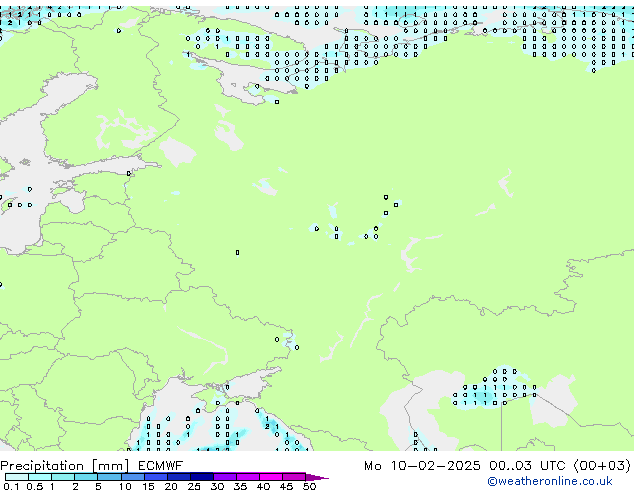Screen dimensions: 634x490
Task: Open the weatheronline.co.uk copyright link
Action: tap(550, 481)
